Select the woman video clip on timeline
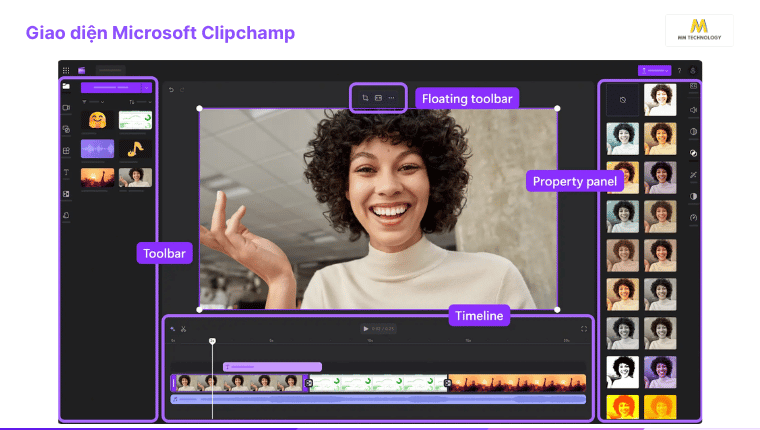The width and height of the screenshot is (760, 430). click(x=238, y=383)
